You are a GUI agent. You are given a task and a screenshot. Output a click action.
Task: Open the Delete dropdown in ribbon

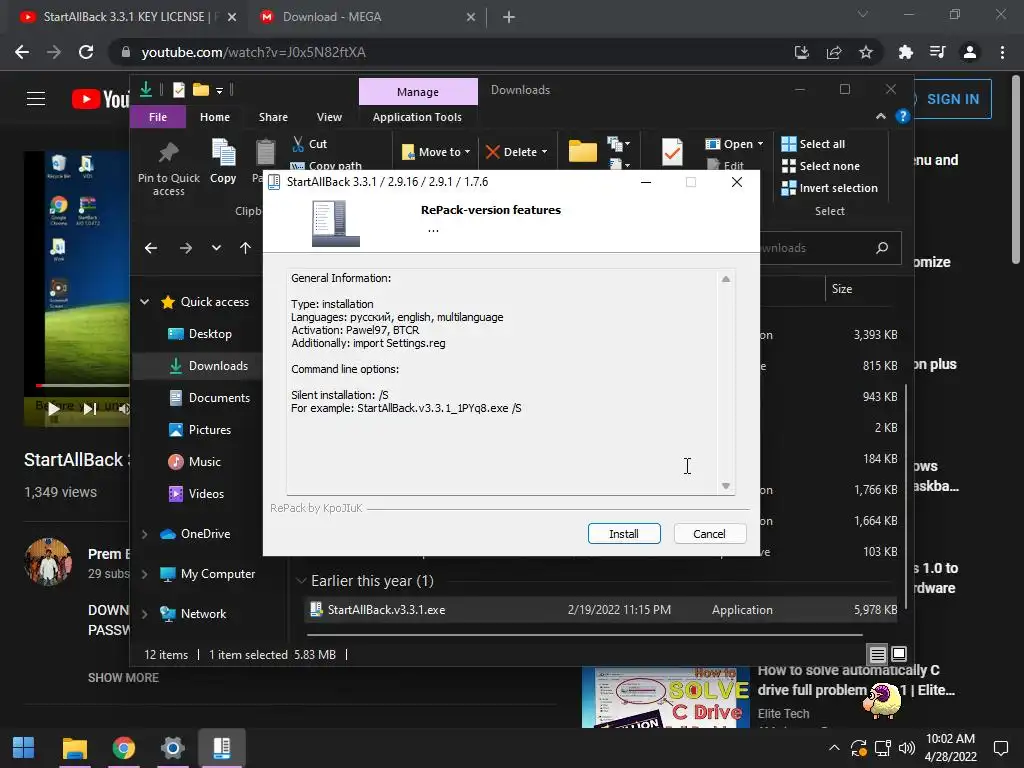point(517,152)
